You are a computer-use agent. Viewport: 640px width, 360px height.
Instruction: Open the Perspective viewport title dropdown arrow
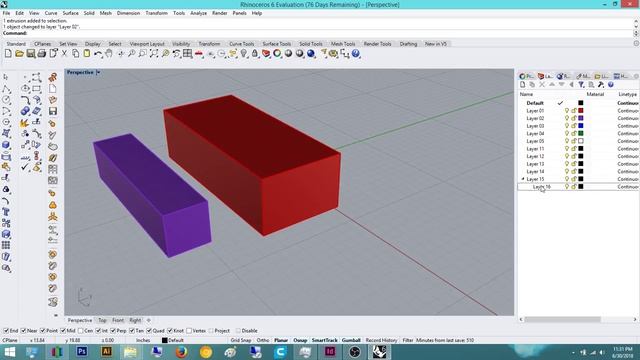pyautogui.click(x=98, y=72)
